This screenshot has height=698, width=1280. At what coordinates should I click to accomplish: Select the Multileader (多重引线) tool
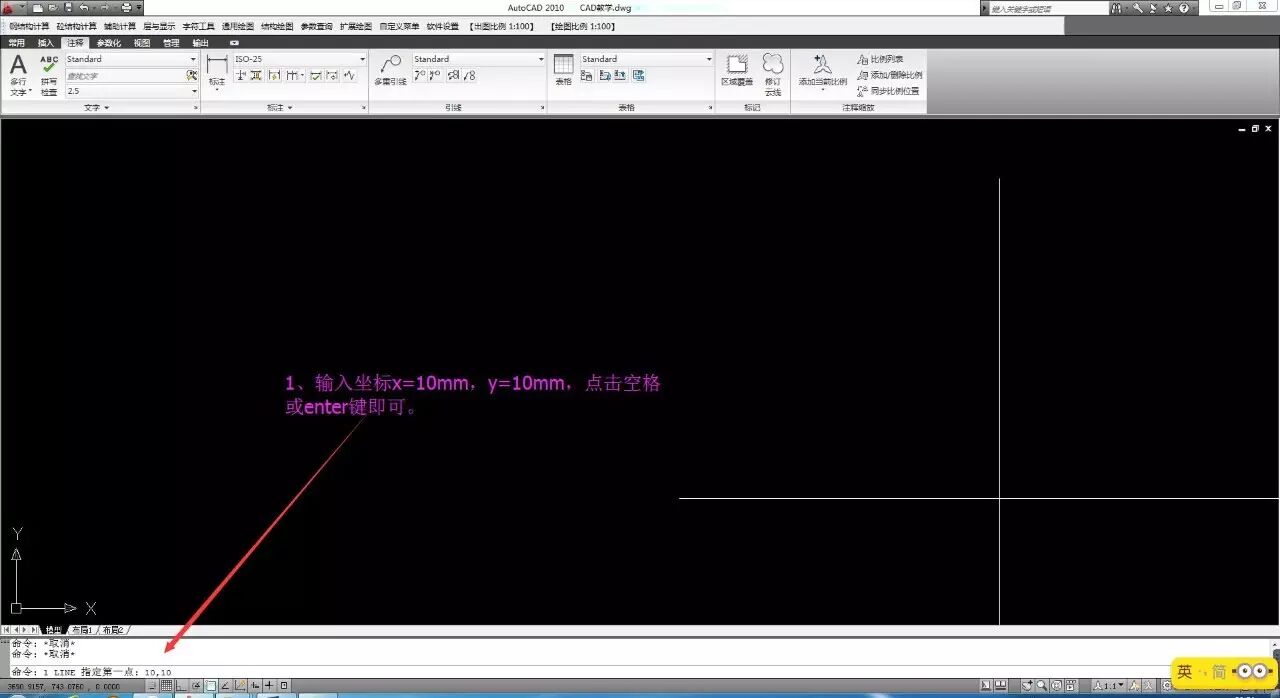point(390,68)
